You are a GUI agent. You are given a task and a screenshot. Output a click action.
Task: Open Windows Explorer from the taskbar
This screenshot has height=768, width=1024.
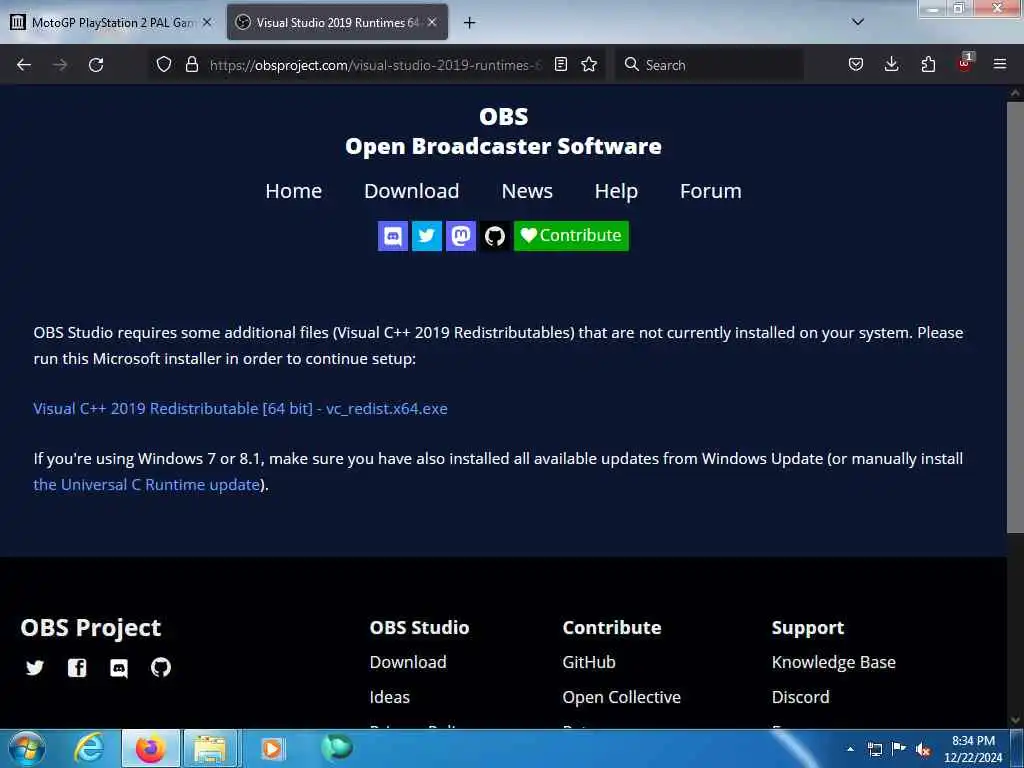(210, 748)
